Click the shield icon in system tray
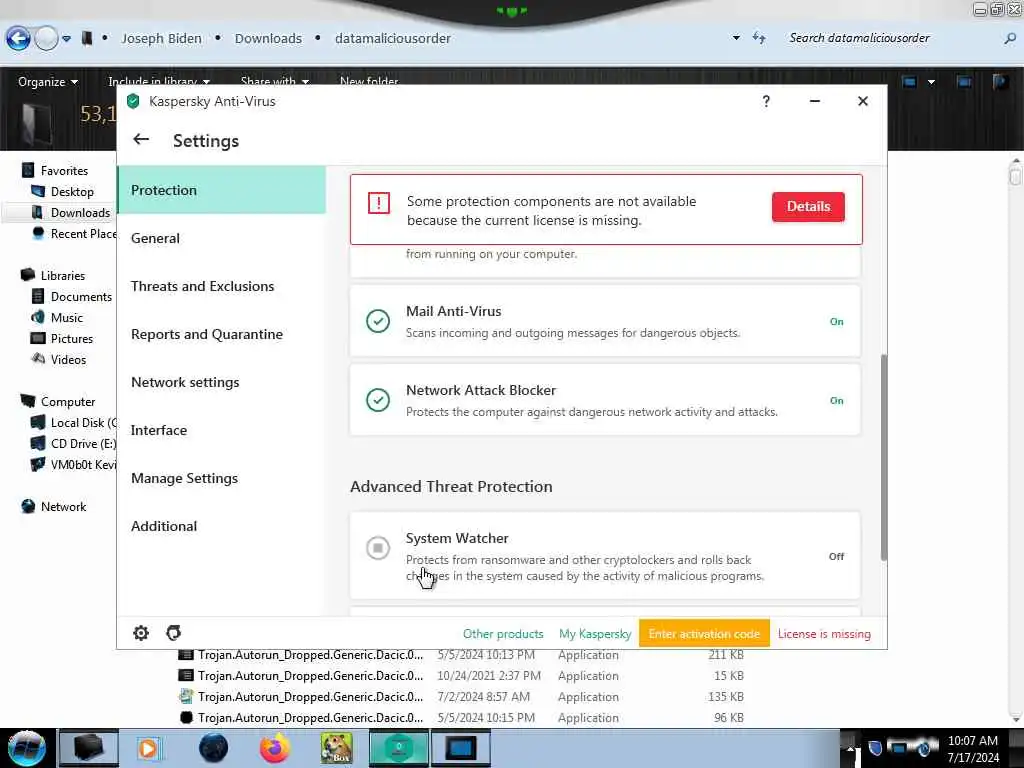 tap(875, 748)
